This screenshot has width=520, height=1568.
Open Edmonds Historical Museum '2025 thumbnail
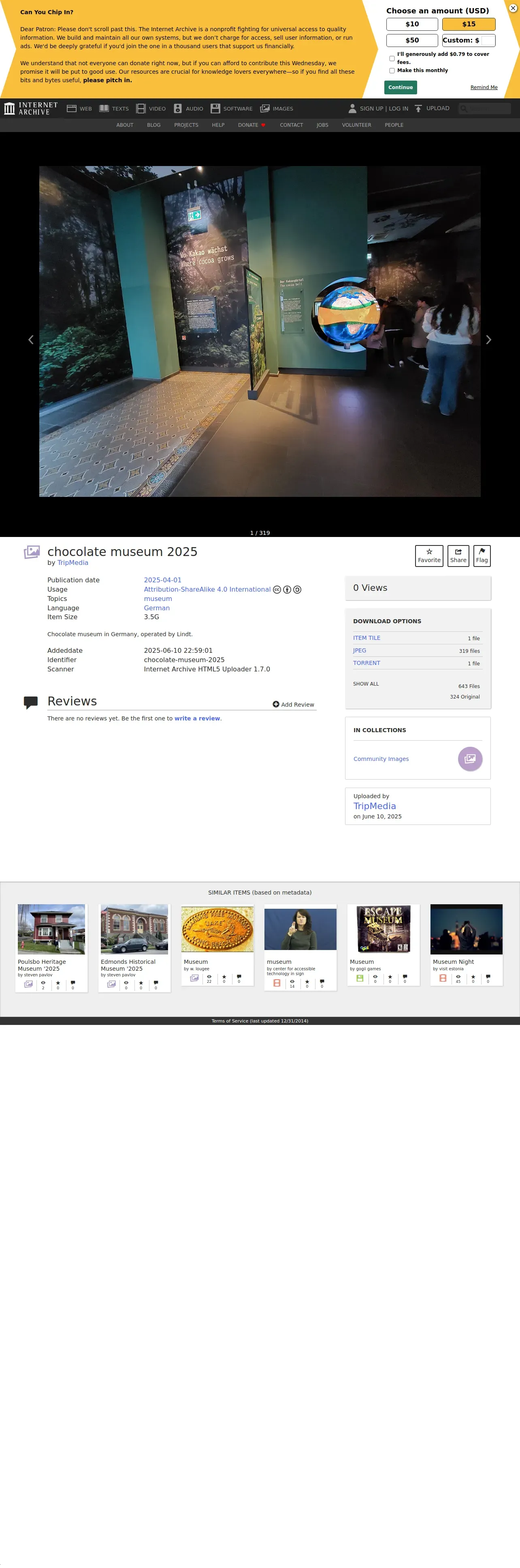[134, 929]
